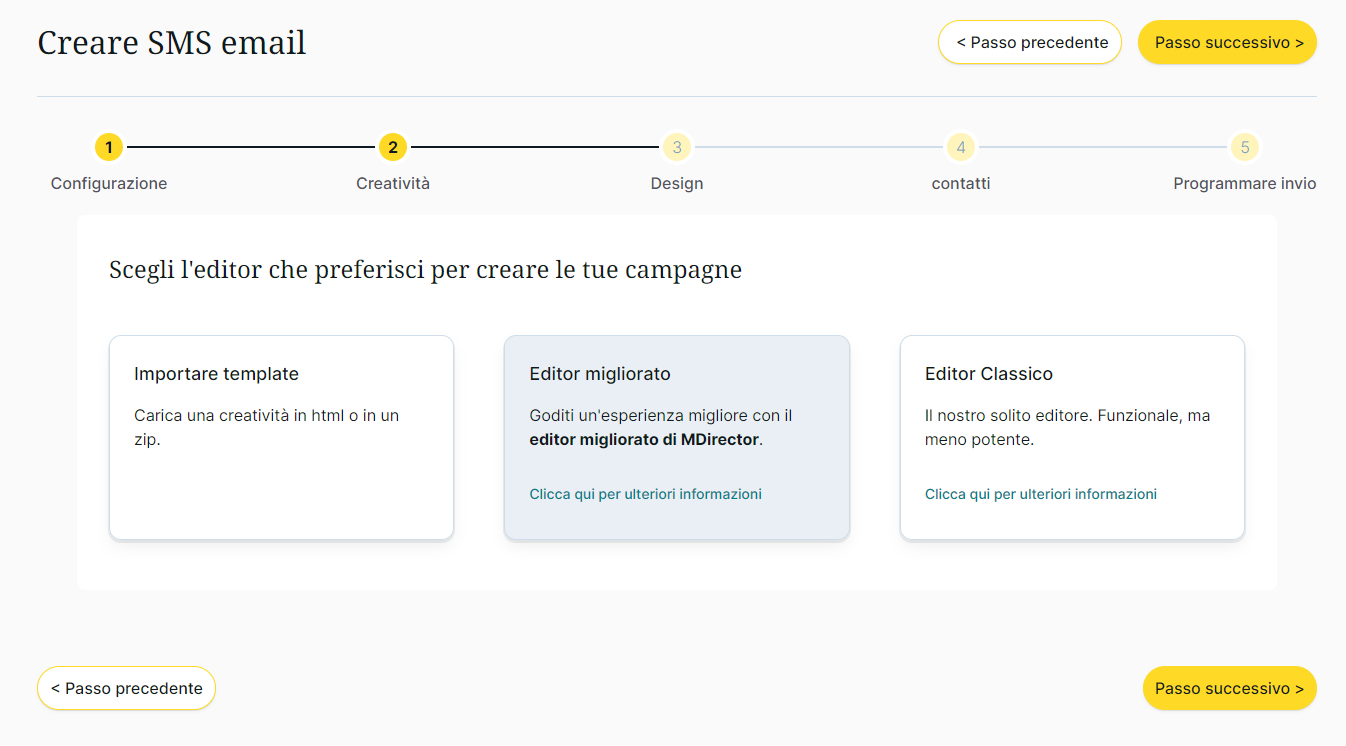1346x746 pixels.
Task: Open the Programmare invio step label
Action: [x=1244, y=184]
